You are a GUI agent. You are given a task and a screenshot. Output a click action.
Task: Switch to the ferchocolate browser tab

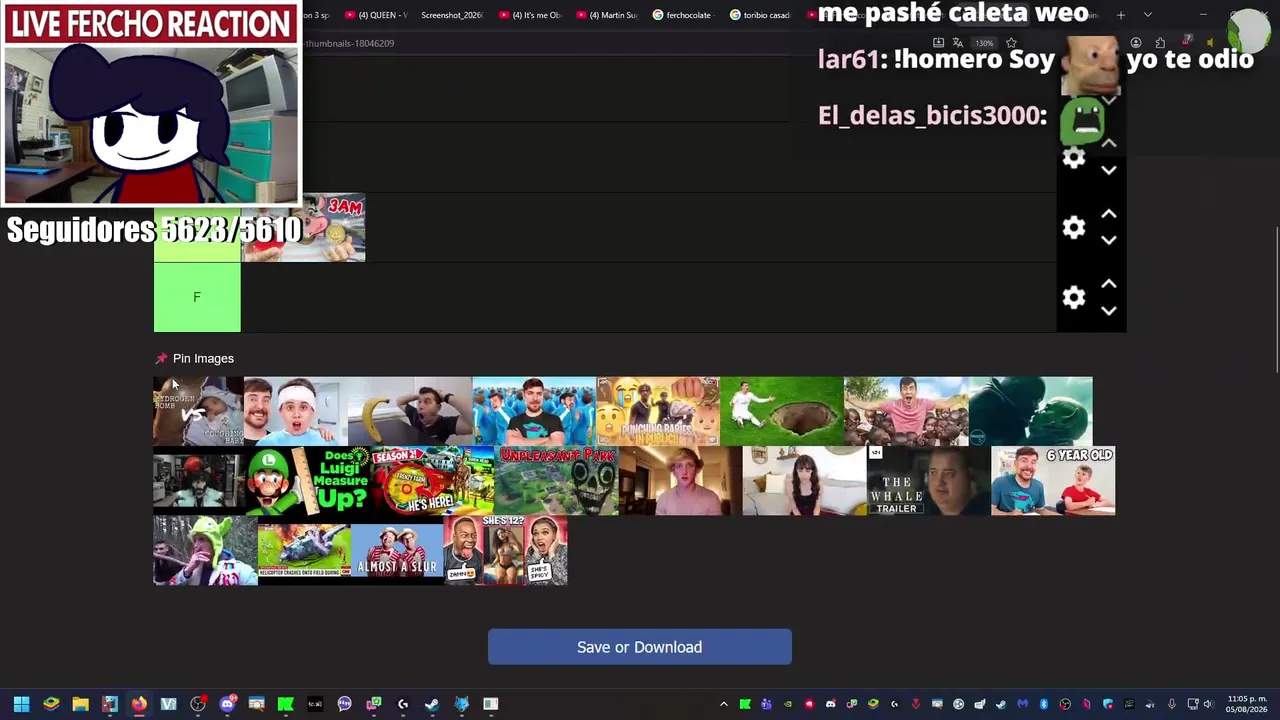[x=681, y=15]
